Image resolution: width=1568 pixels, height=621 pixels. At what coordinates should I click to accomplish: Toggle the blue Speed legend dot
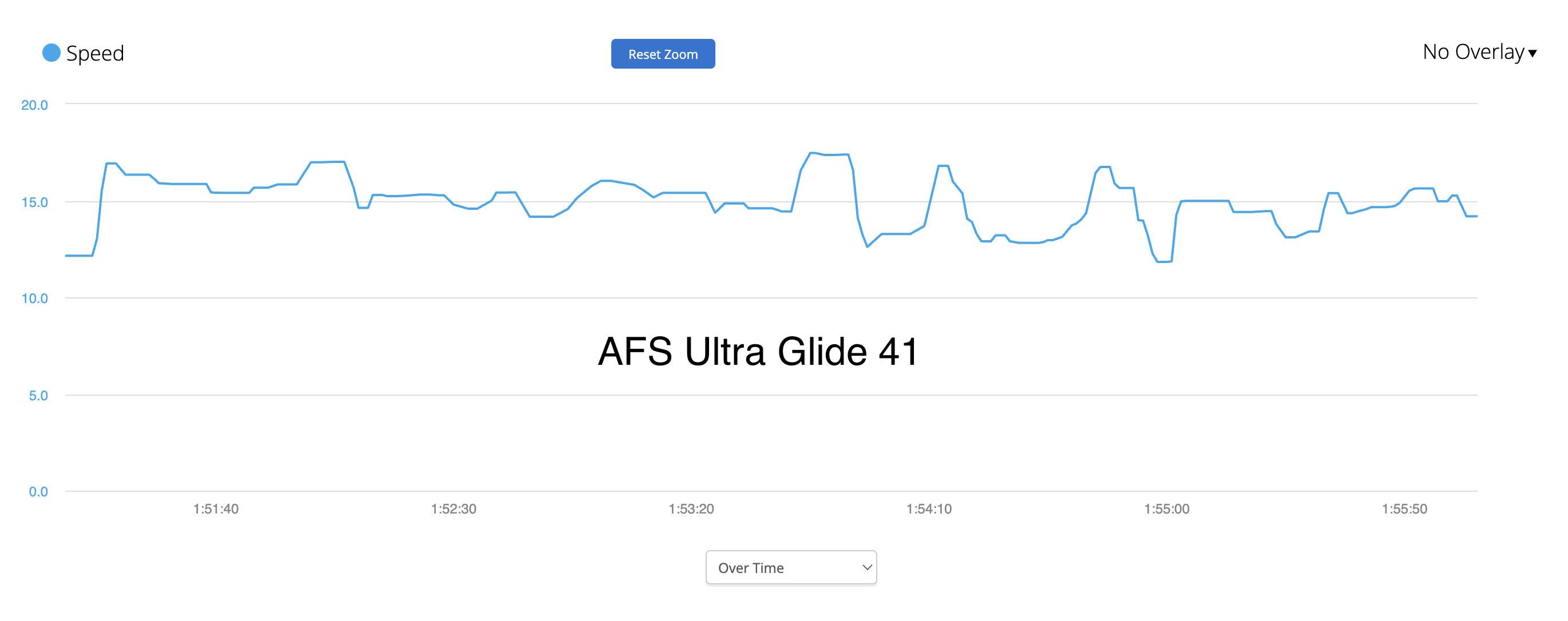click(51, 53)
